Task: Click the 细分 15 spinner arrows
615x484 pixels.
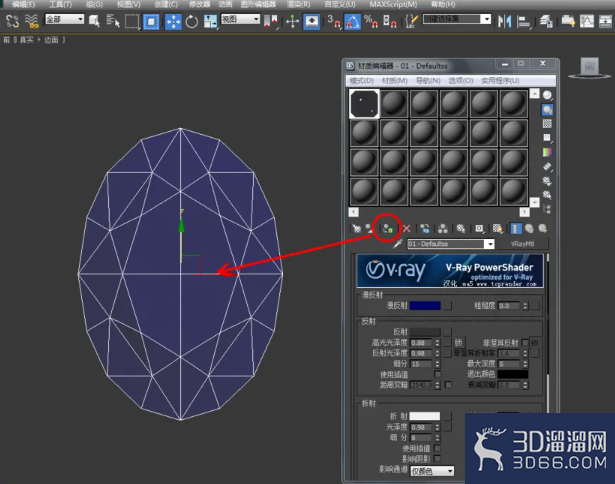Action: click(x=437, y=364)
